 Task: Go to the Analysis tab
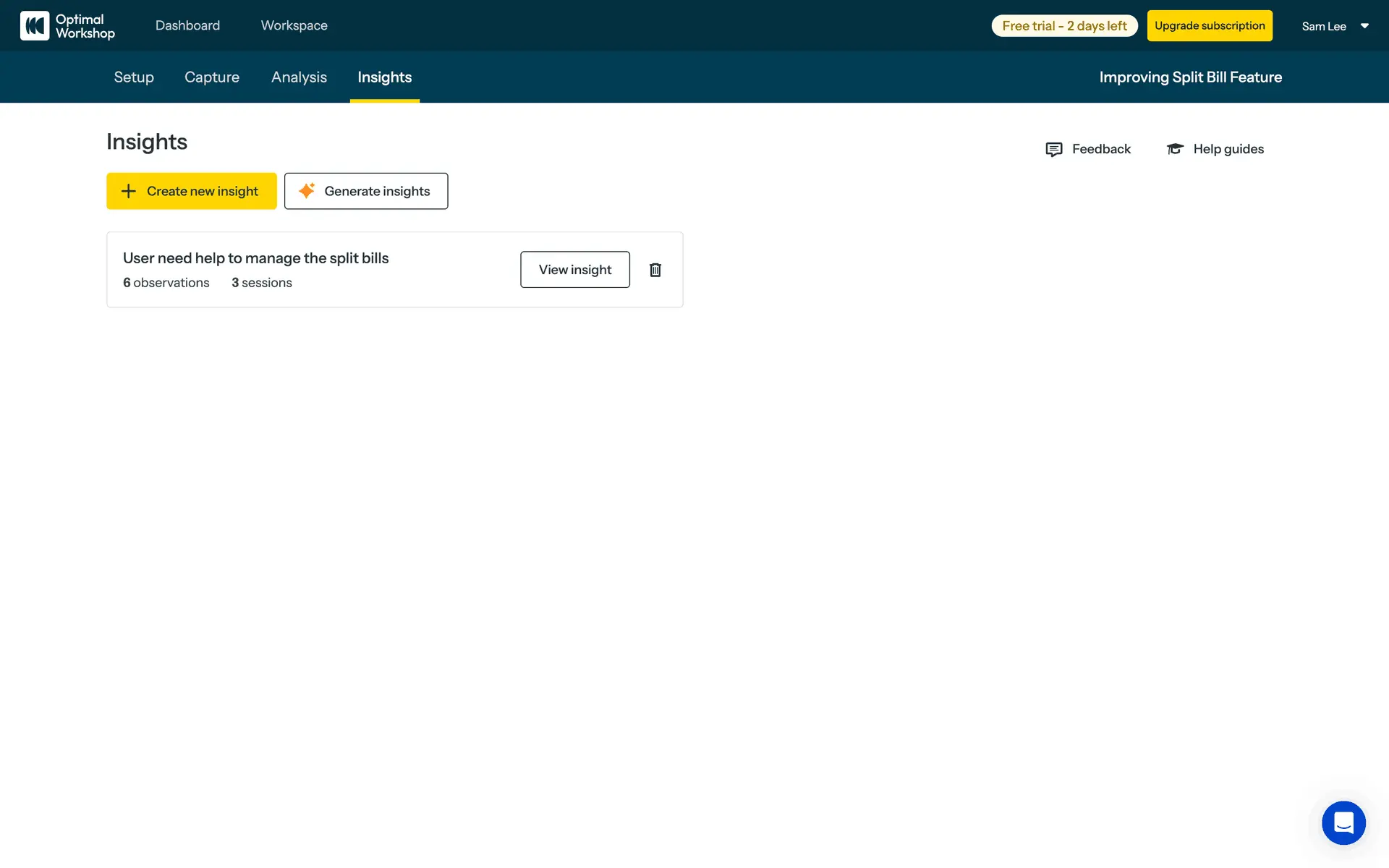click(x=299, y=77)
